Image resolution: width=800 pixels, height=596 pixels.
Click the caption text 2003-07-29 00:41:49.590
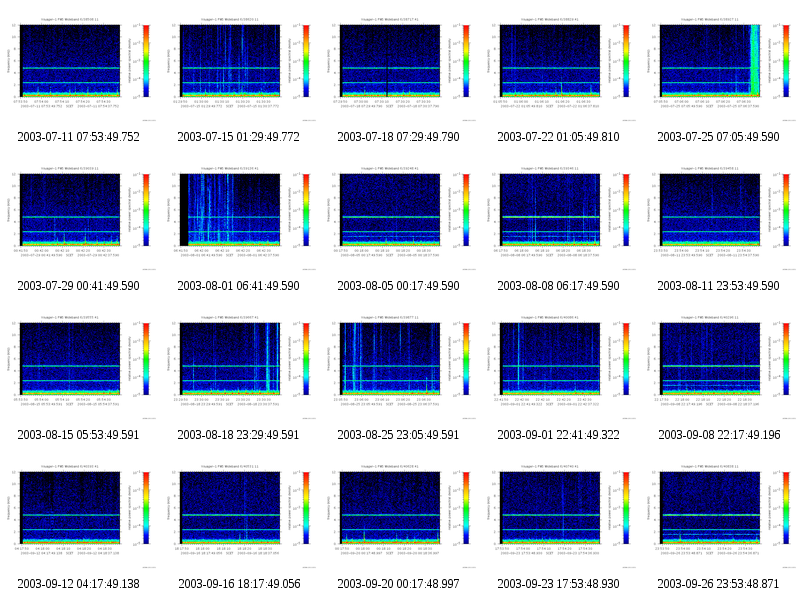pos(78,286)
